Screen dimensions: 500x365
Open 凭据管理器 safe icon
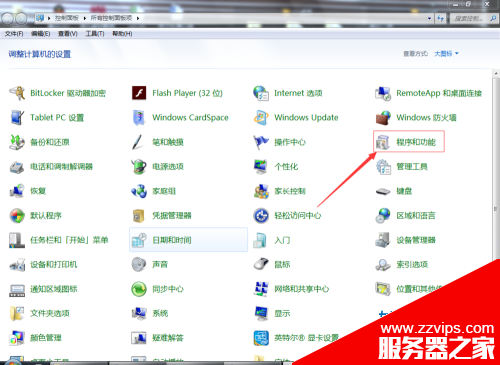point(139,216)
